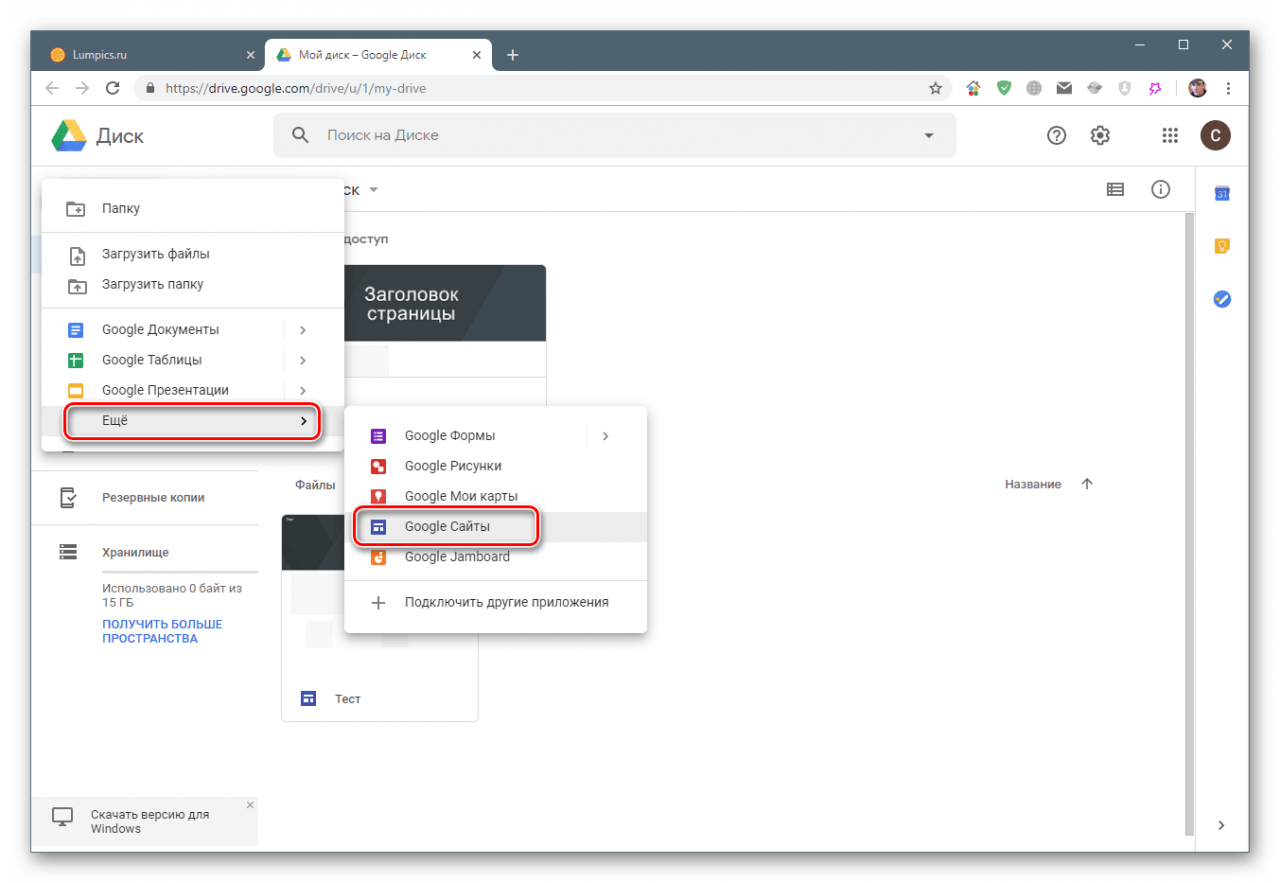Open Google Tasks side panel icon
Image resolution: width=1280 pixels, height=883 pixels.
click(1221, 299)
